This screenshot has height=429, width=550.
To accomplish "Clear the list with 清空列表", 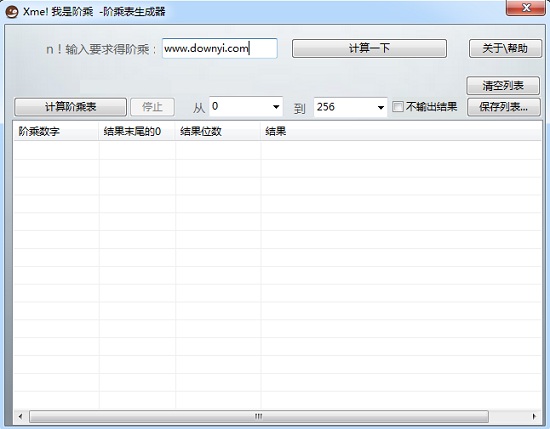I will tap(503, 86).
